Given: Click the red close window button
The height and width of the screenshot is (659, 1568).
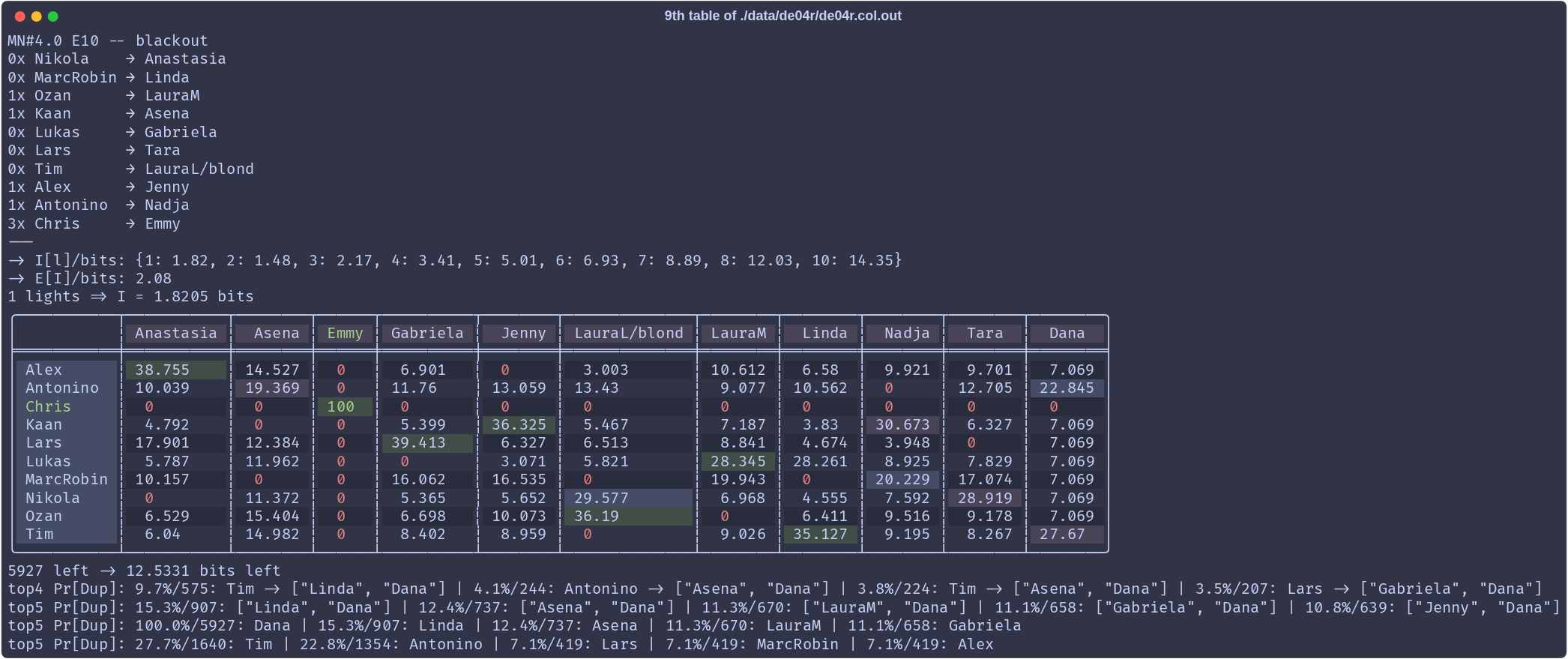Looking at the screenshot, I should pos(20,16).
